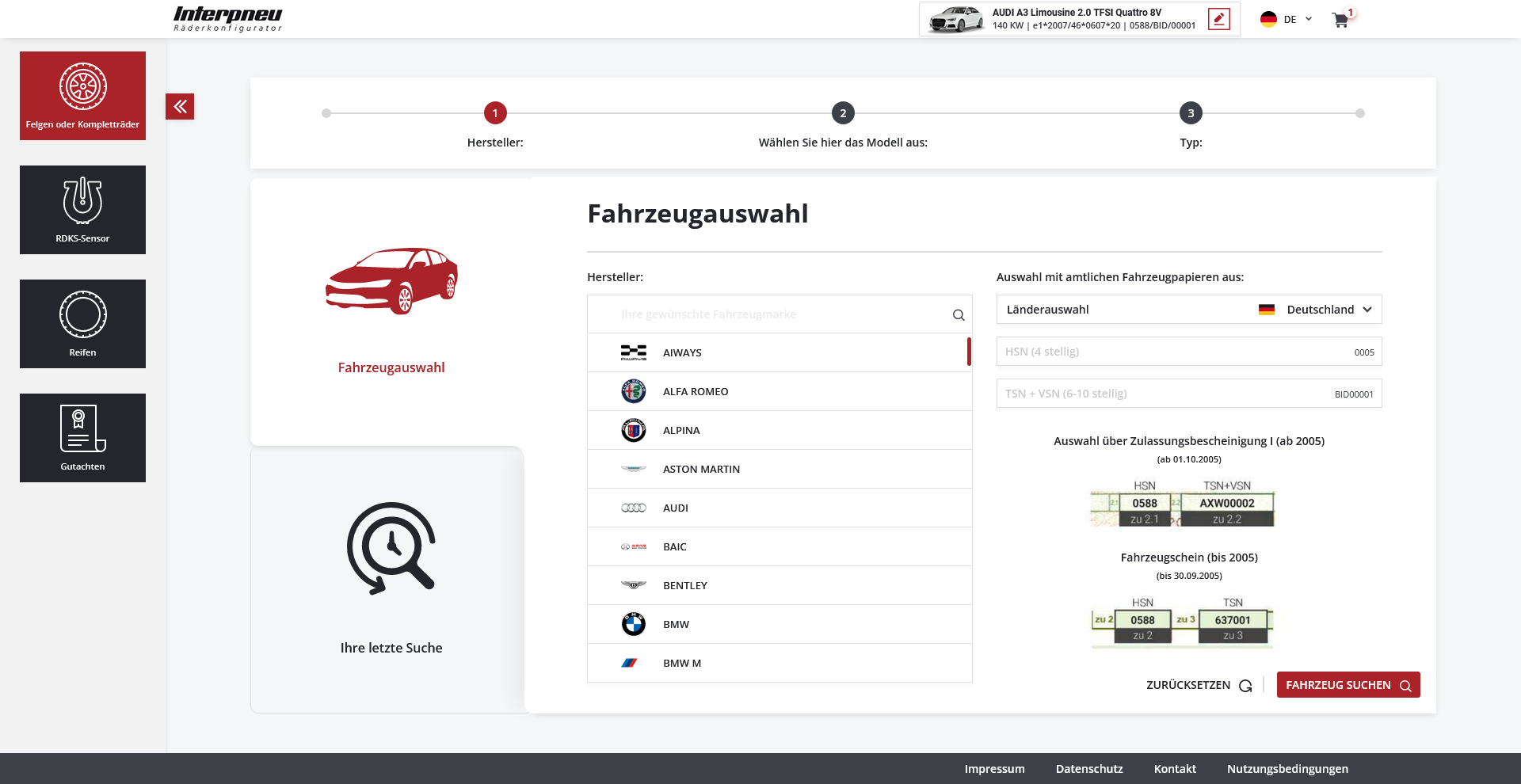Open the Nutzungsbedingungen footer link
The width and height of the screenshot is (1521, 784).
1287,769
